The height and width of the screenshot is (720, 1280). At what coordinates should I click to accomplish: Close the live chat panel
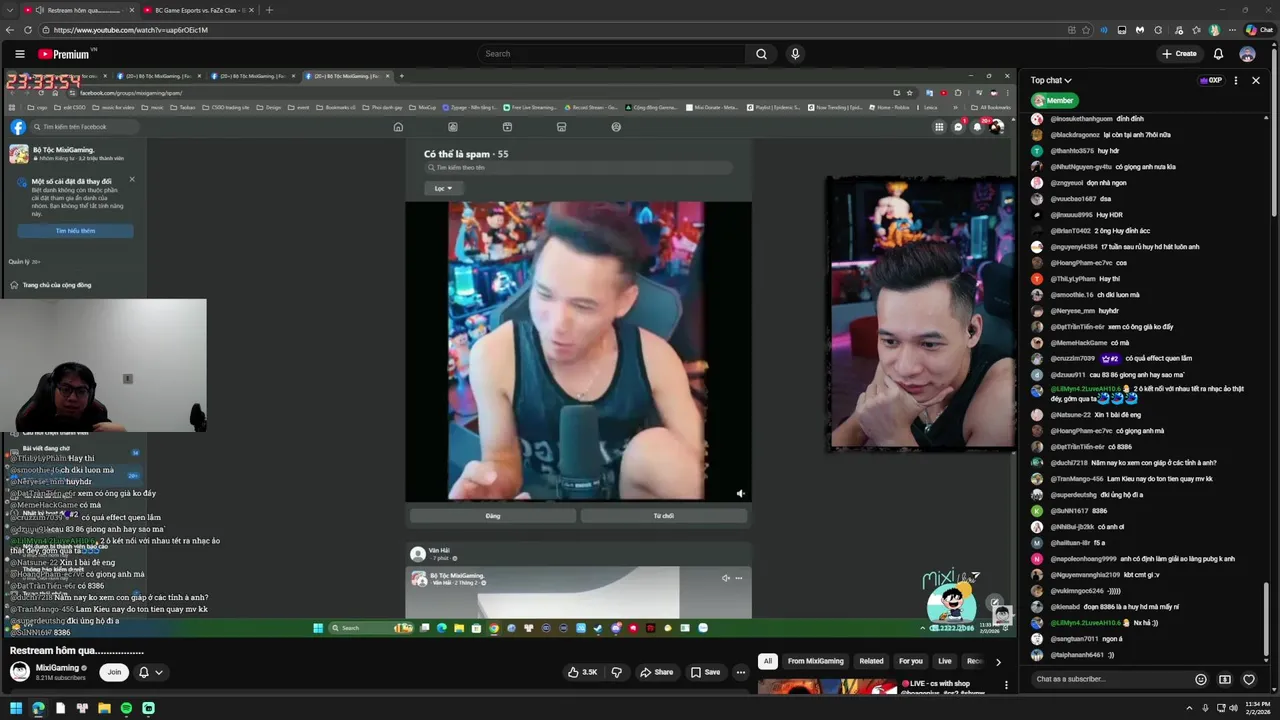[1256, 80]
